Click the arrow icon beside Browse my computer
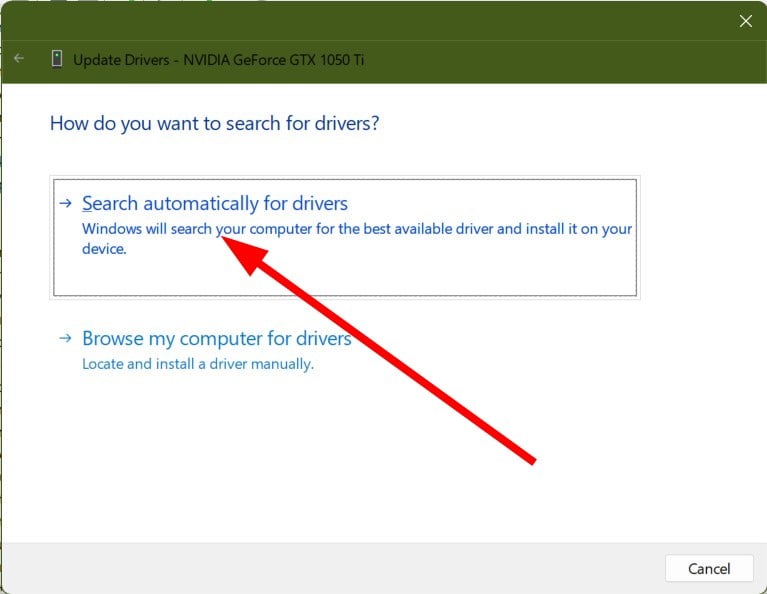This screenshot has height=594, width=767. 66,338
